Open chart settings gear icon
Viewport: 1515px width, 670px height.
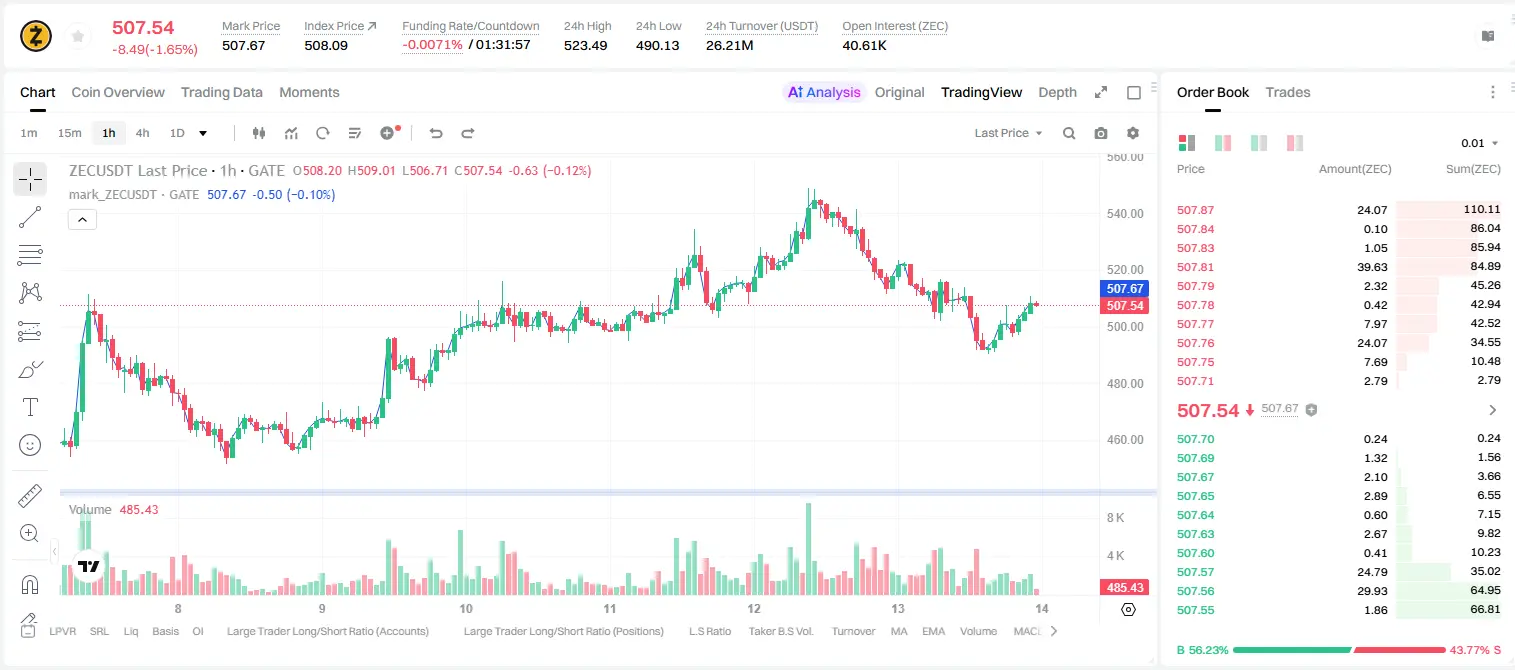pyautogui.click(x=1133, y=133)
